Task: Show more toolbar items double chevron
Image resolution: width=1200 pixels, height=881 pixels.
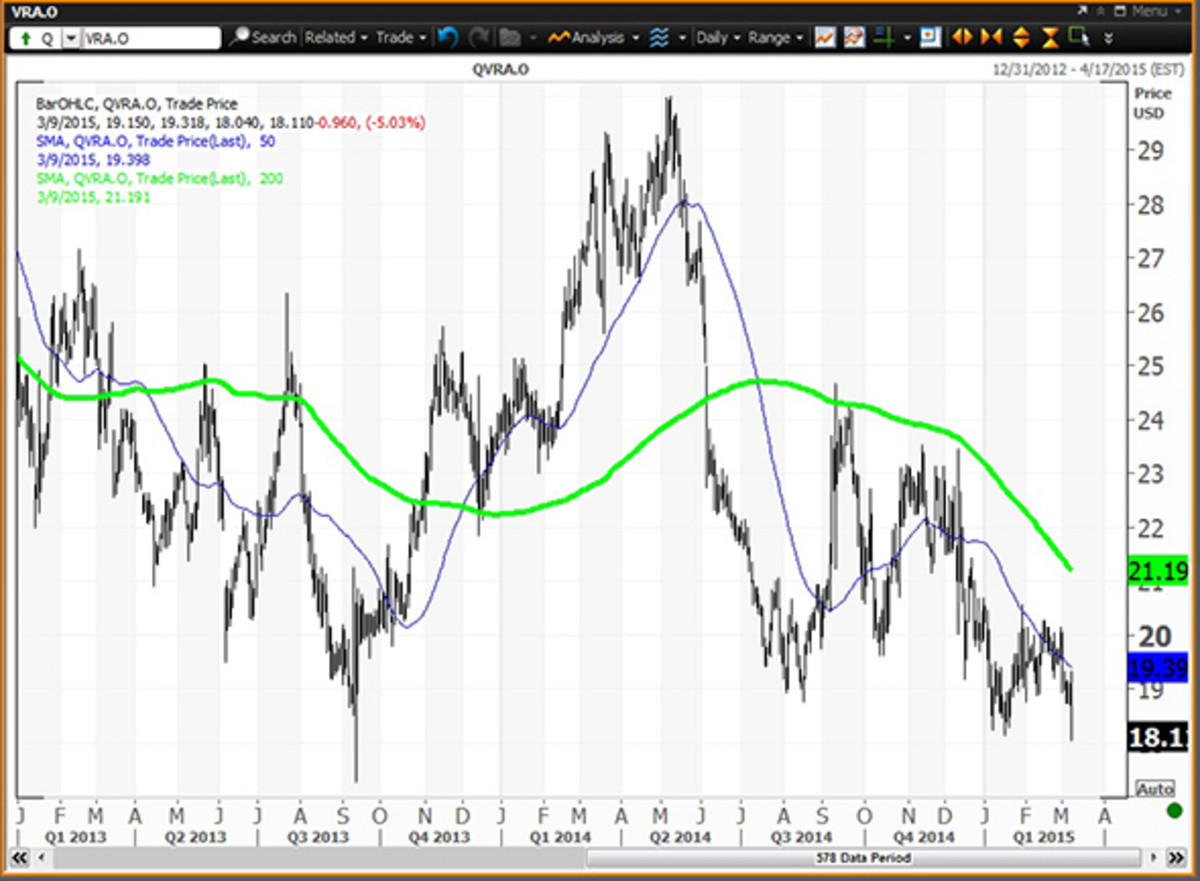Action: coord(1109,38)
